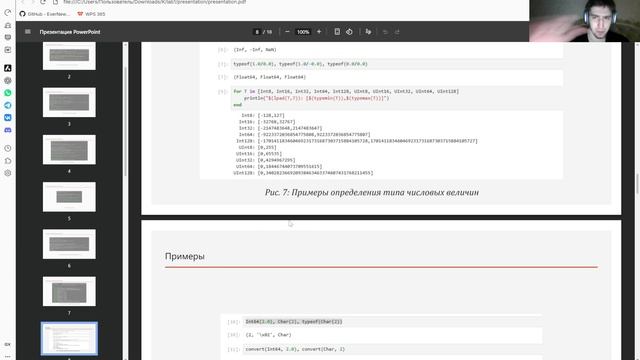Click the convert(Int64, 2.0) code line
640x360 pixels.
pos(295,349)
